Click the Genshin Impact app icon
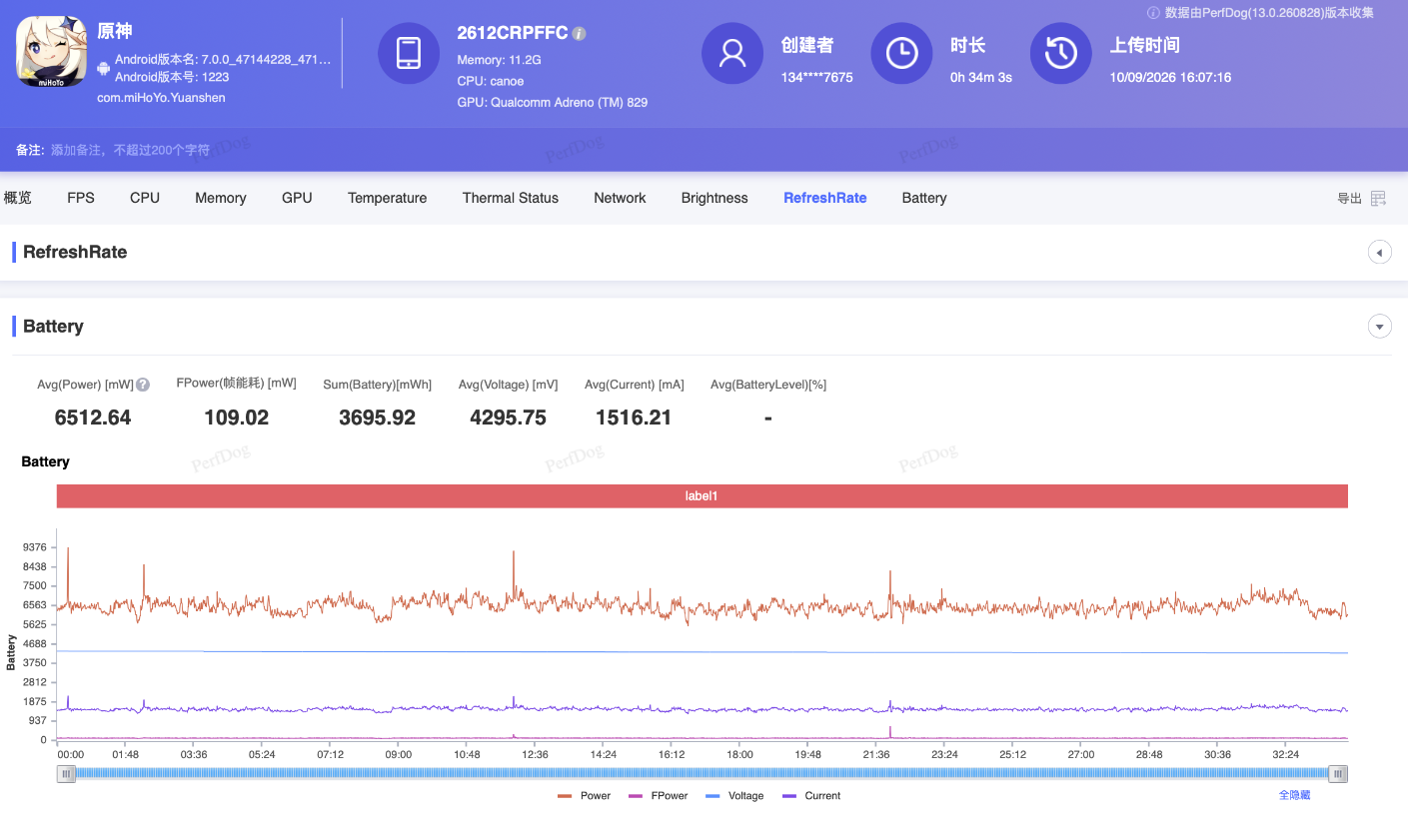The image size is (1408, 840). pyautogui.click(x=52, y=52)
